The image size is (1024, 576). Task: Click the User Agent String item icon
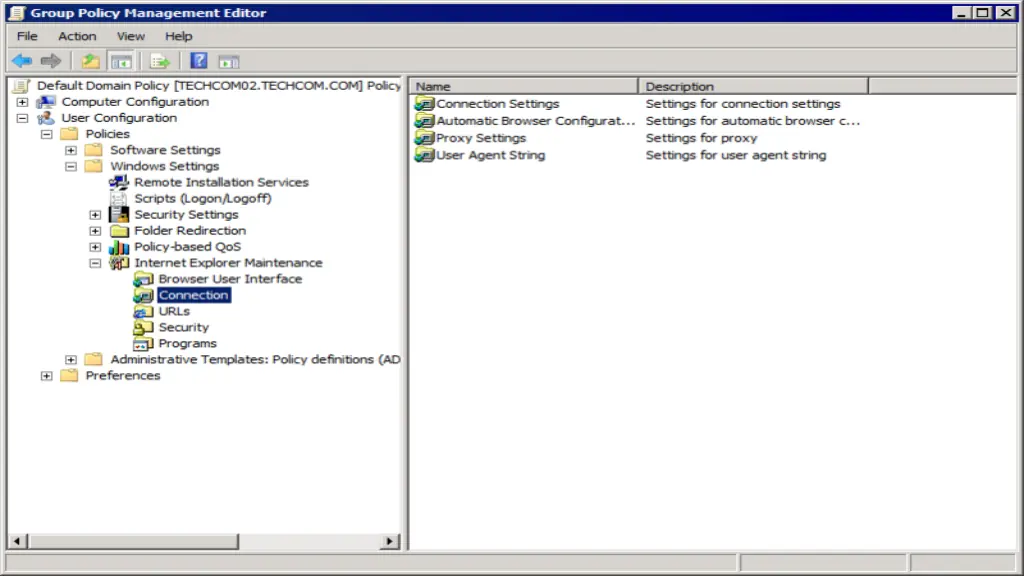(x=424, y=155)
